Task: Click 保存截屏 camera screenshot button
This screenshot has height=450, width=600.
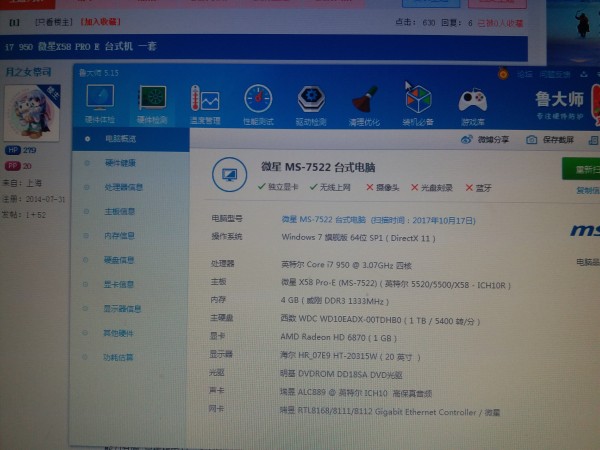Action: point(550,140)
